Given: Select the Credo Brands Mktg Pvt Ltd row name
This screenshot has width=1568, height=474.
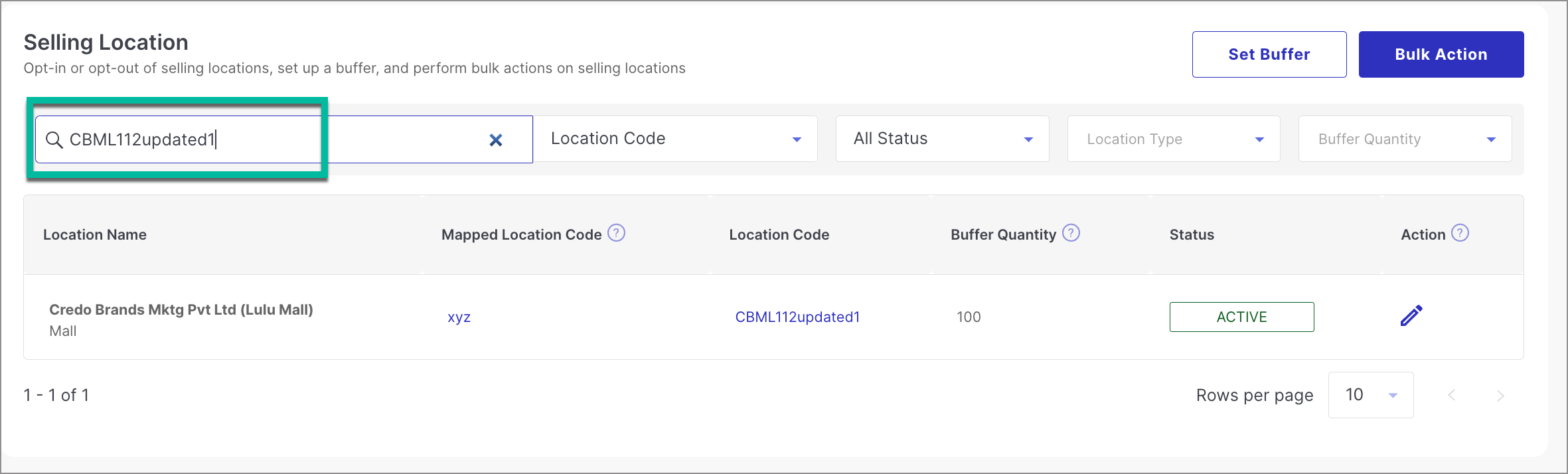Looking at the screenshot, I should click(181, 309).
